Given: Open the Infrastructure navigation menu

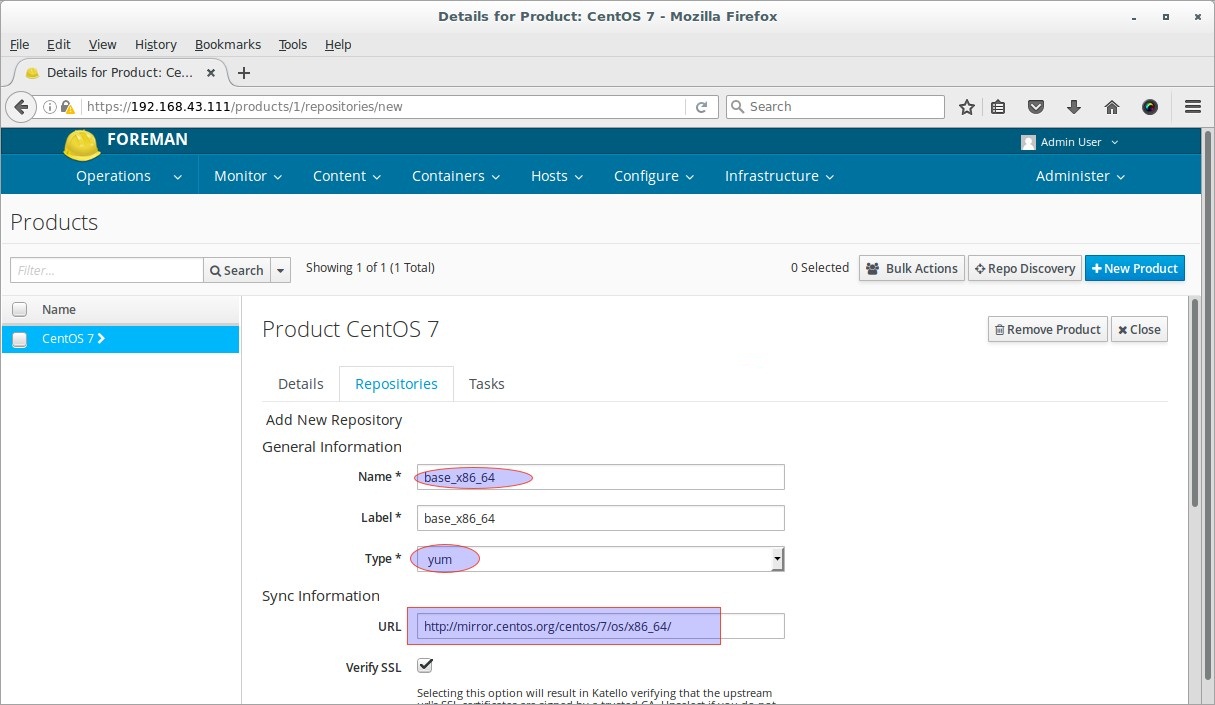Looking at the screenshot, I should (x=780, y=176).
